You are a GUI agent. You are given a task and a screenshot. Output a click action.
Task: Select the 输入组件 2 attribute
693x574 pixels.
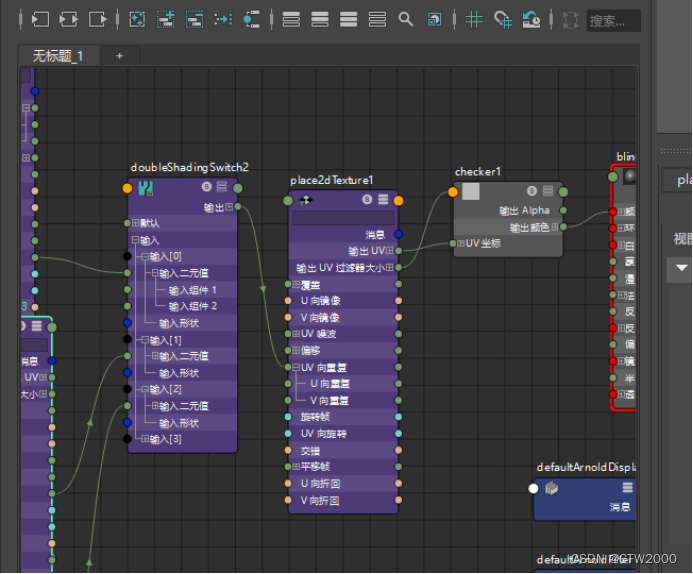[192, 306]
